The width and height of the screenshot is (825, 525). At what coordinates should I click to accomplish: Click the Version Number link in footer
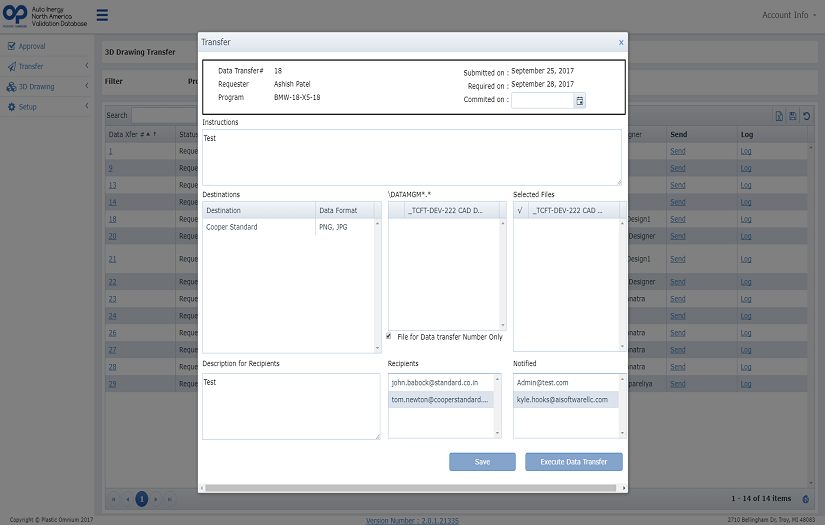click(x=412, y=520)
